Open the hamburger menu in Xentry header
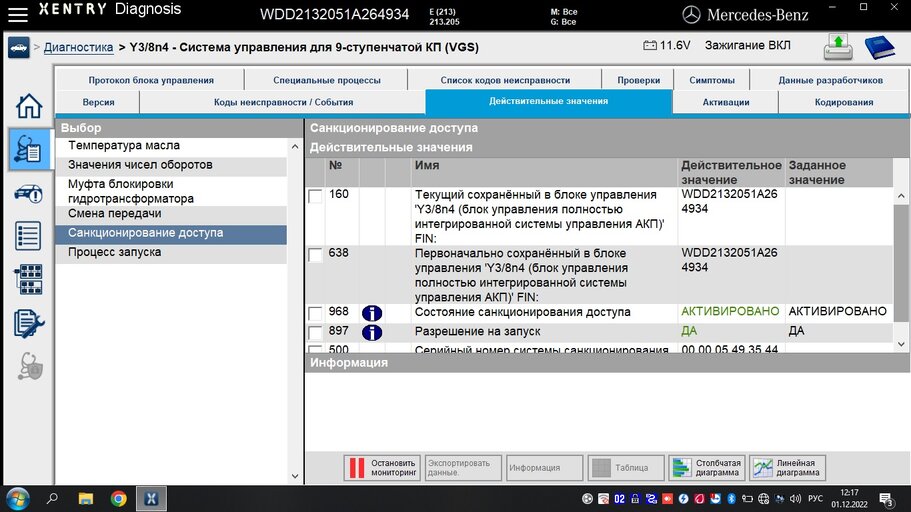This screenshot has width=911, height=512. [17, 15]
